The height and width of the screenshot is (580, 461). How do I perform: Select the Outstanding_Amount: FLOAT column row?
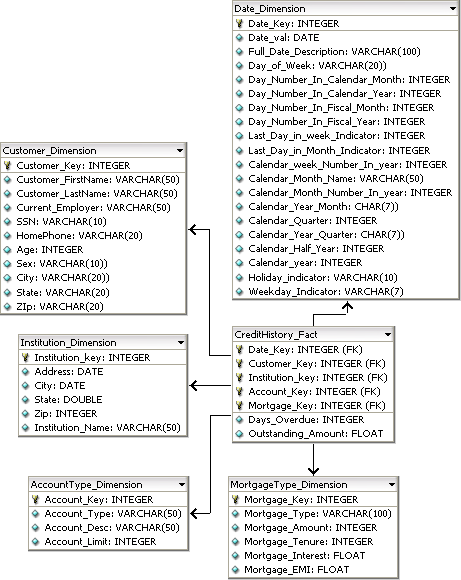(x=313, y=434)
